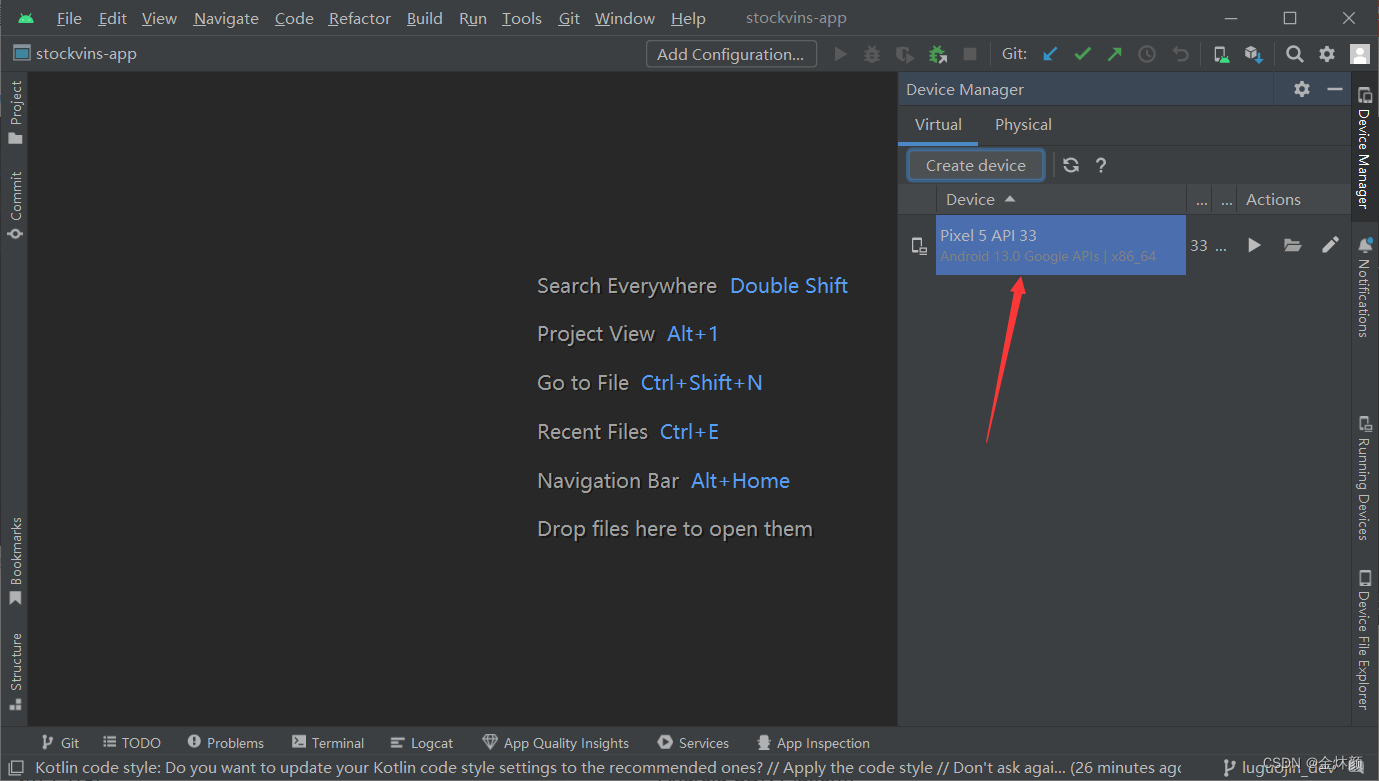Image resolution: width=1379 pixels, height=781 pixels.
Task: Open the Navigate menu
Action: tap(226, 18)
